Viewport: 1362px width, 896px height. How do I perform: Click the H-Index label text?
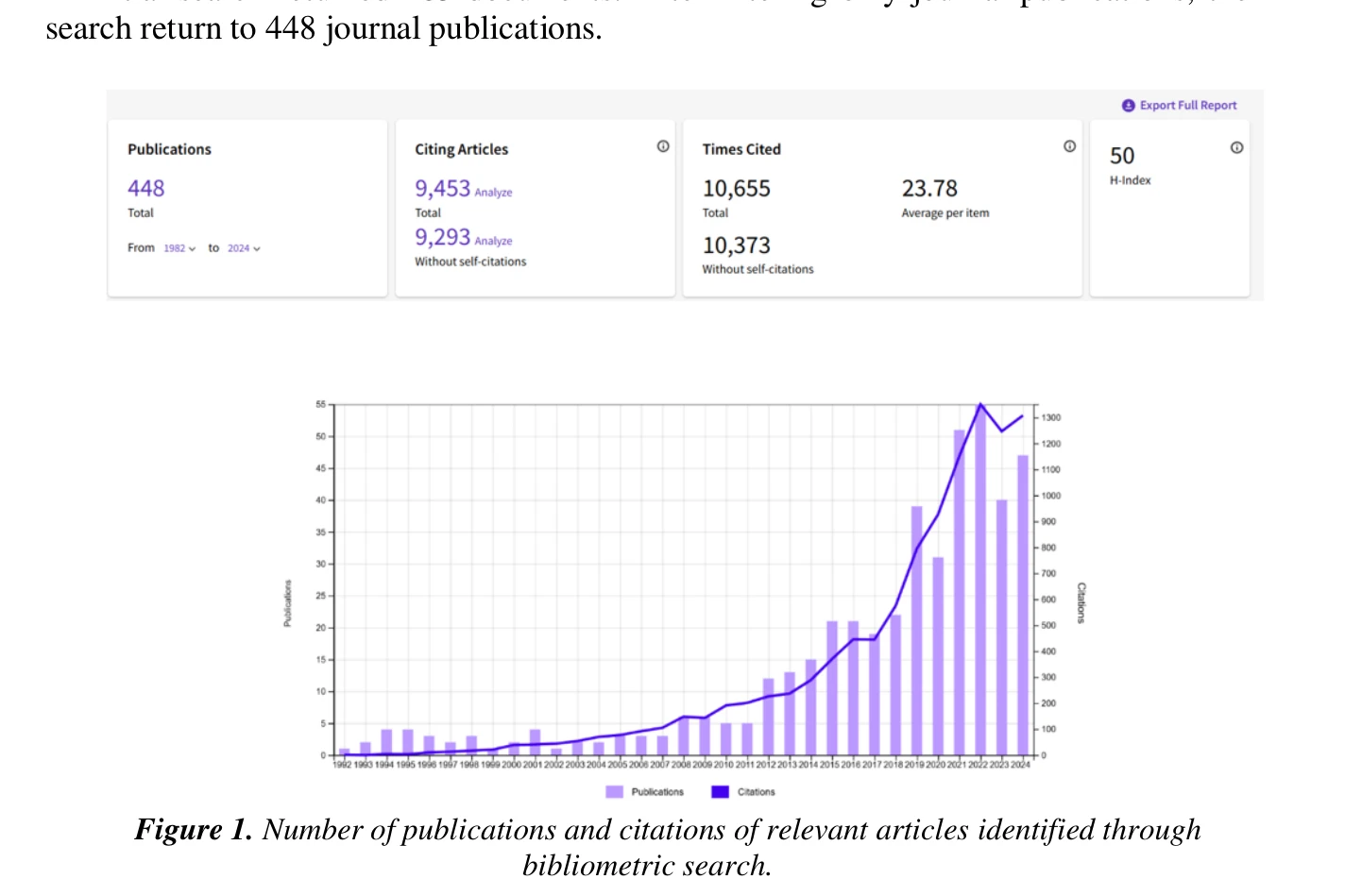point(1131,180)
